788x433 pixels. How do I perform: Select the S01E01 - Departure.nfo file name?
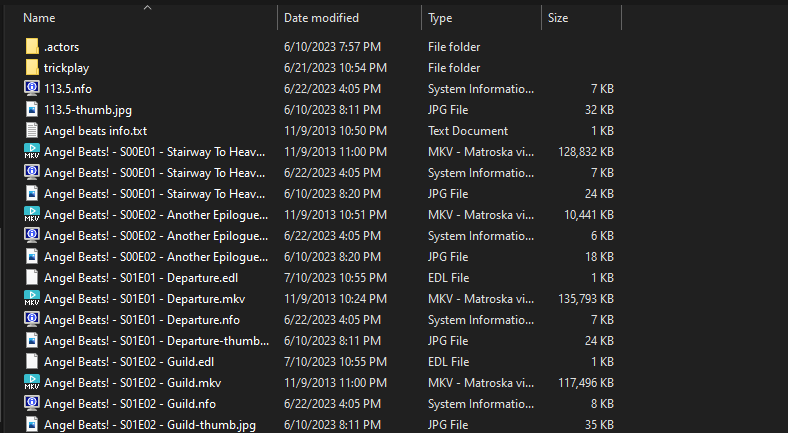(141, 320)
